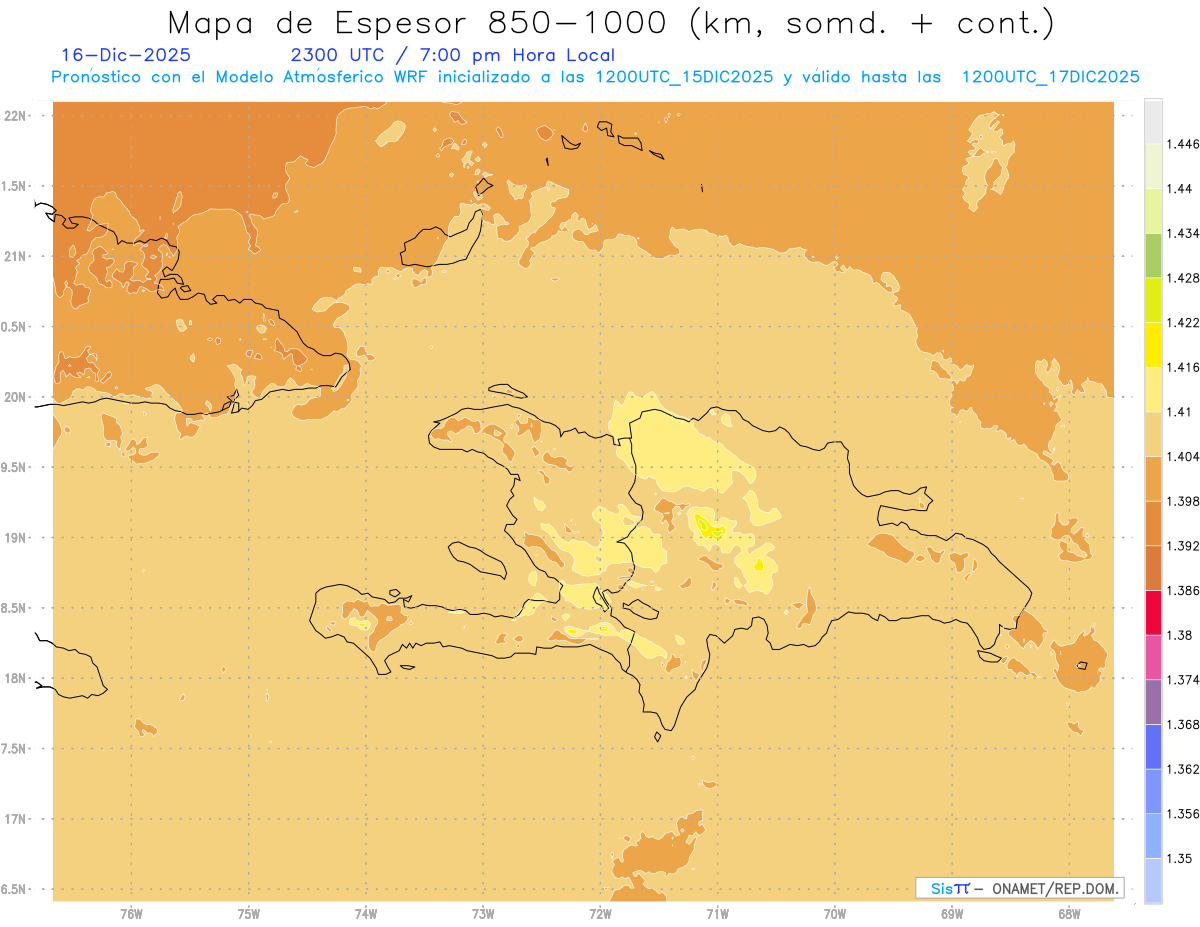The width and height of the screenshot is (1200, 927).
Task: Click the '1.44' colorbar value
Action: 1180,188
